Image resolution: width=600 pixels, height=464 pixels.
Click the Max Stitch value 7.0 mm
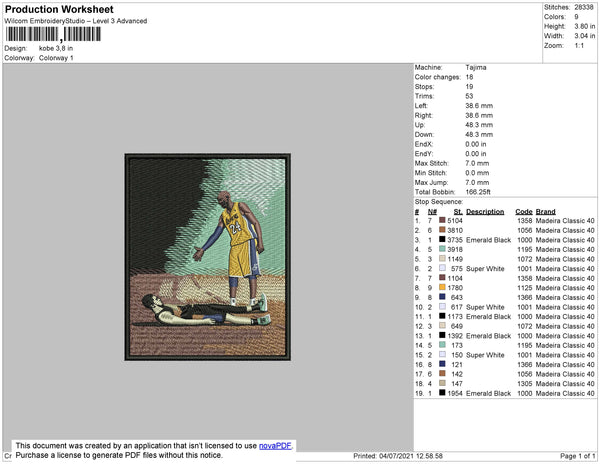click(x=477, y=163)
